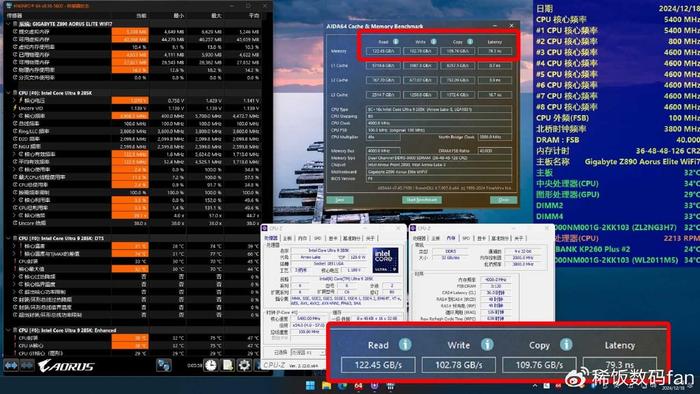Click Start Benchmark button in AIDA64

pyautogui.click(x=421, y=200)
